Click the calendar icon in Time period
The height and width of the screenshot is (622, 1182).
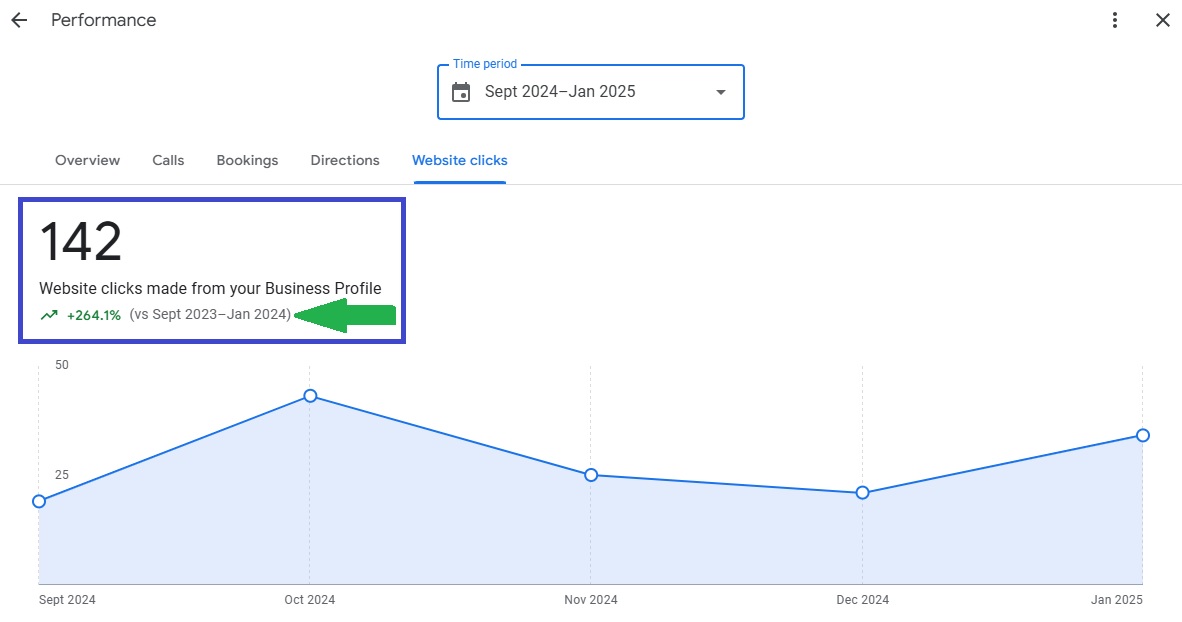[x=461, y=92]
